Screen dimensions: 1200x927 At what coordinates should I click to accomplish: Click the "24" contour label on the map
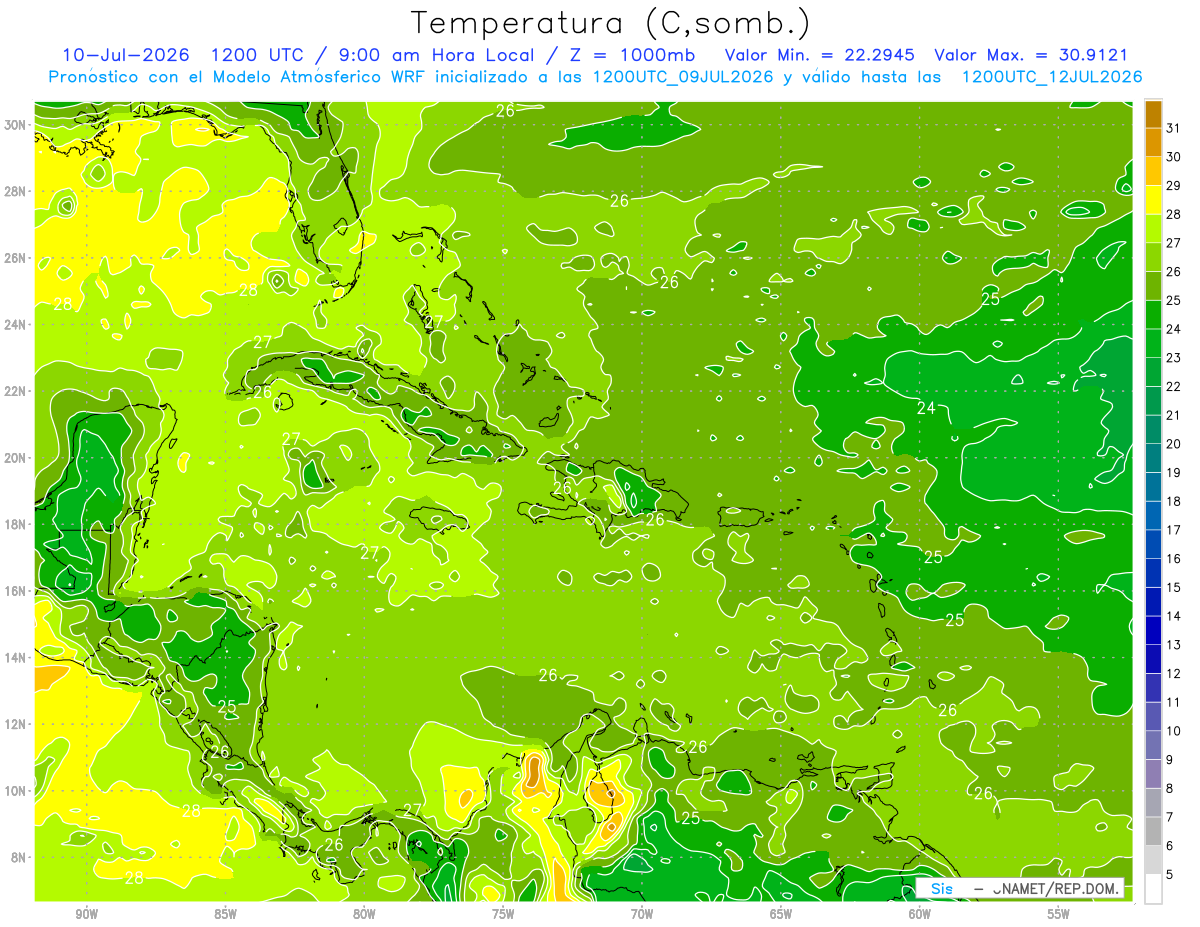pyautogui.click(x=926, y=408)
